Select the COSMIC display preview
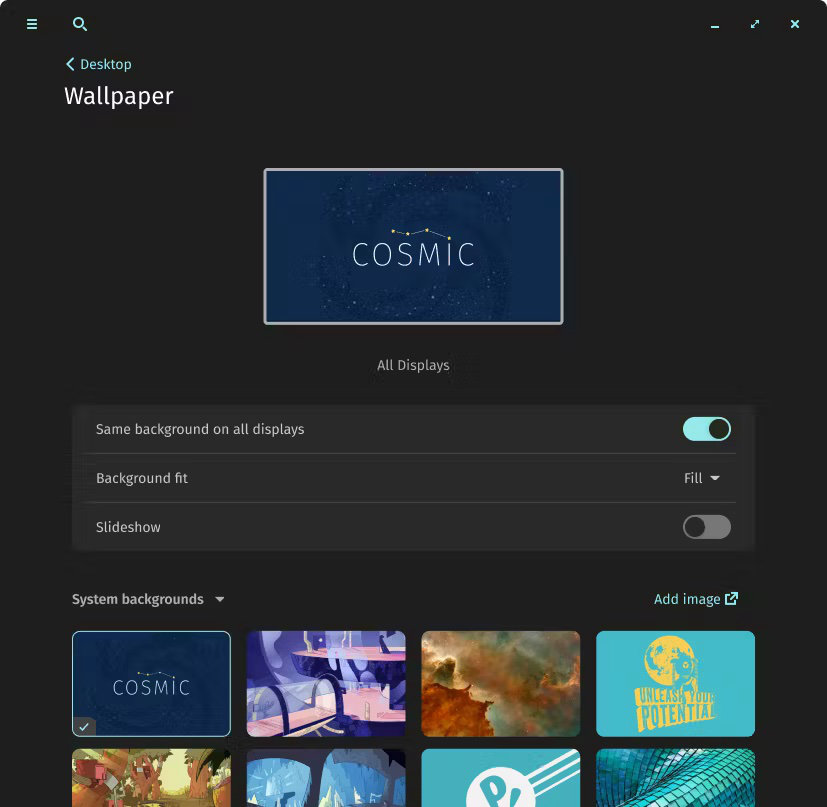The image size is (827, 807). [413, 246]
